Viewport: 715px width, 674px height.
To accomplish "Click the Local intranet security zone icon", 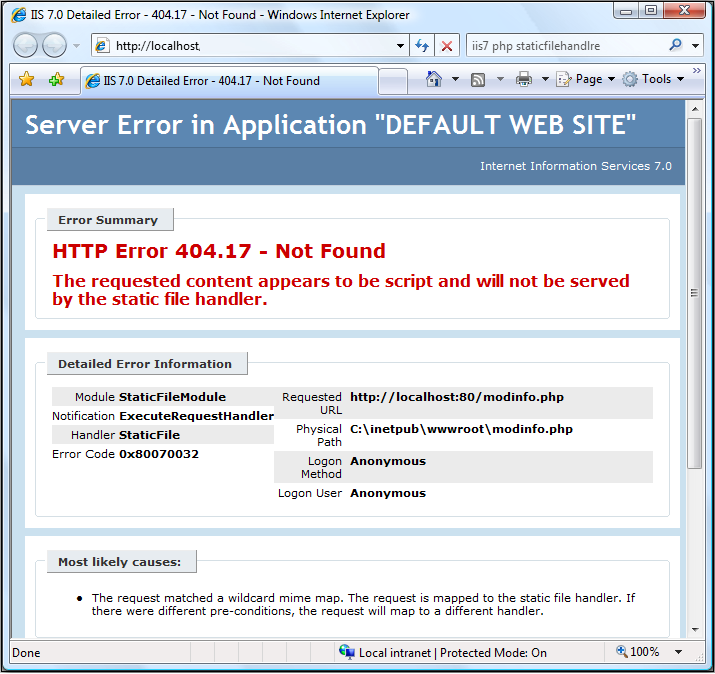I will (347, 652).
